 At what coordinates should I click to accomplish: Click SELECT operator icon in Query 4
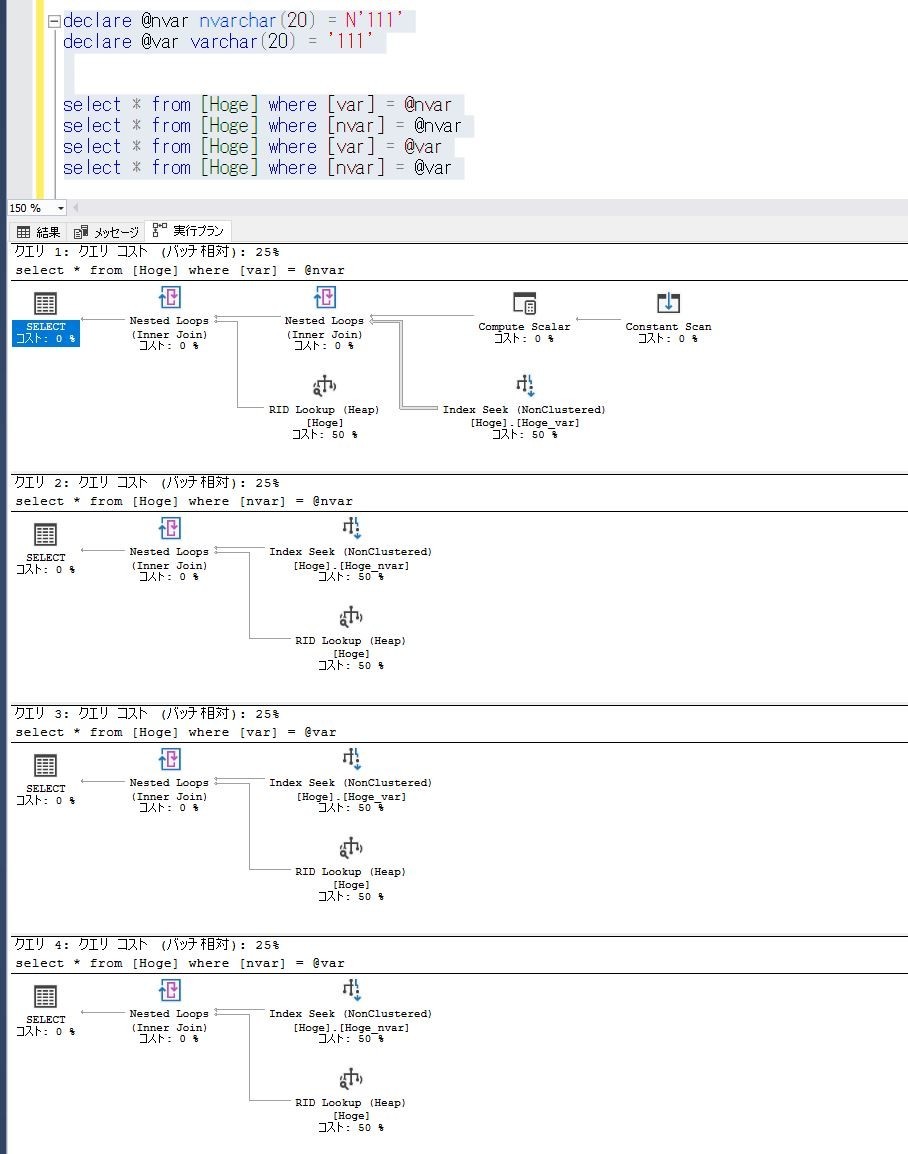(x=46, y=997)
